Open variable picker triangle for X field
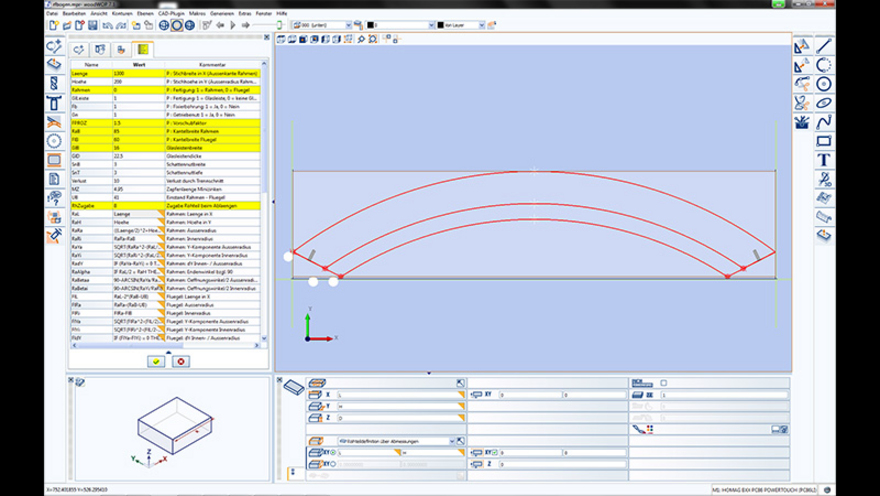The width and height of the screenshot is (880, 496). click(x=461, y=395)
